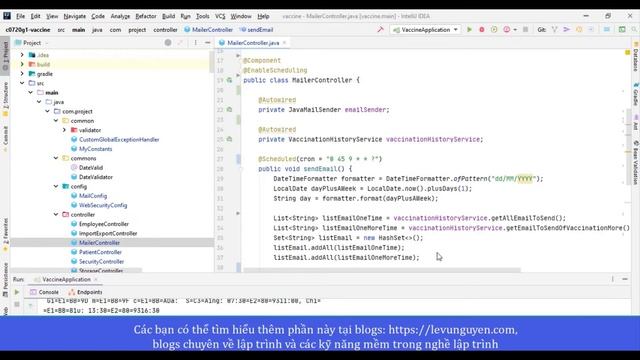Collapse the config package

pos(56,186)
